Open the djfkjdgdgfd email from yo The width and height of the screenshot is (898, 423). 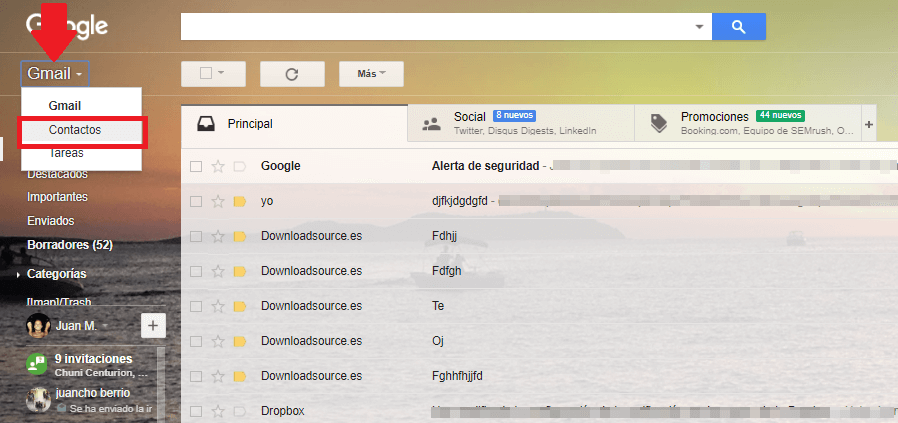pyautogui.click(x=460, y=201)
